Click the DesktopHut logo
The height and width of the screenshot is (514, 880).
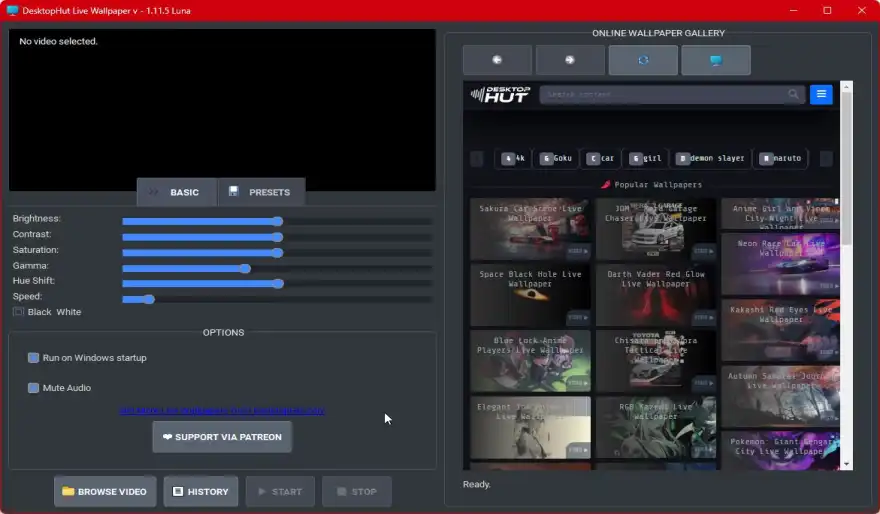point(500,94)
